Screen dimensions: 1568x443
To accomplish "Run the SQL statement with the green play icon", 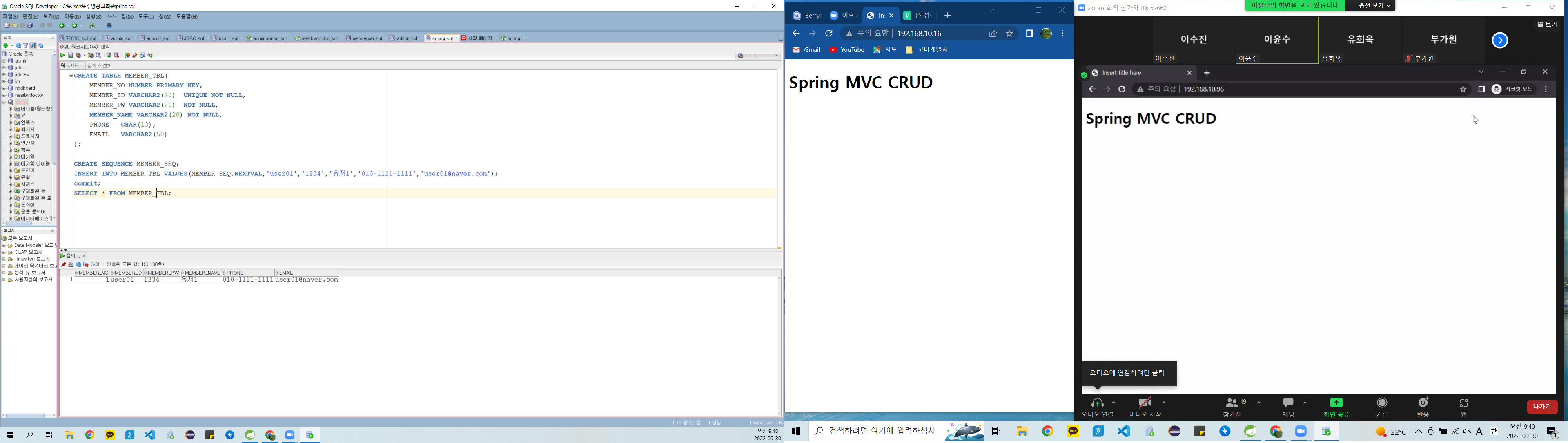I will [63, 55].
